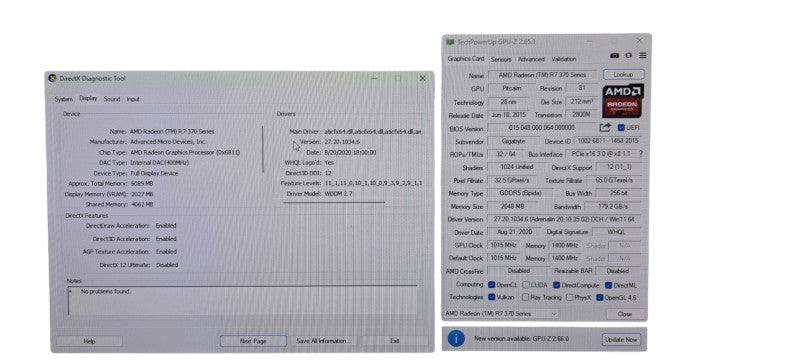Toggle the OpenGL 4.6 checkbox

click(600, 297)
